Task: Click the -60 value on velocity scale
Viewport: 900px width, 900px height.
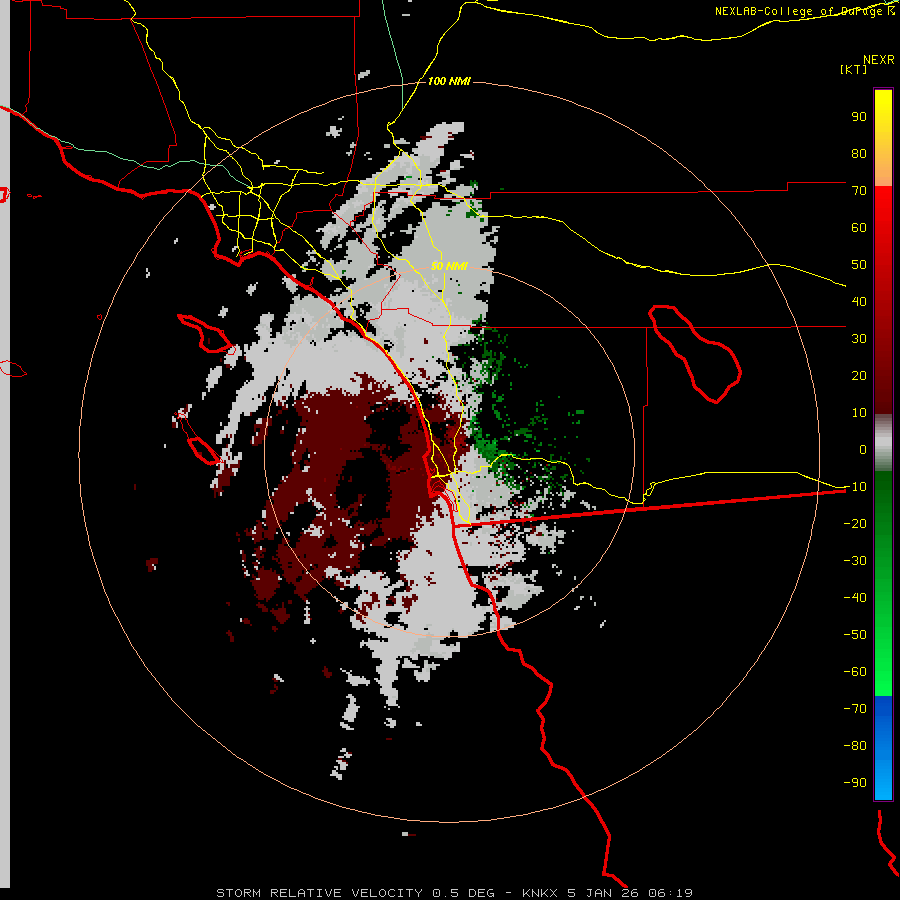Action: (x=855, y=672)
